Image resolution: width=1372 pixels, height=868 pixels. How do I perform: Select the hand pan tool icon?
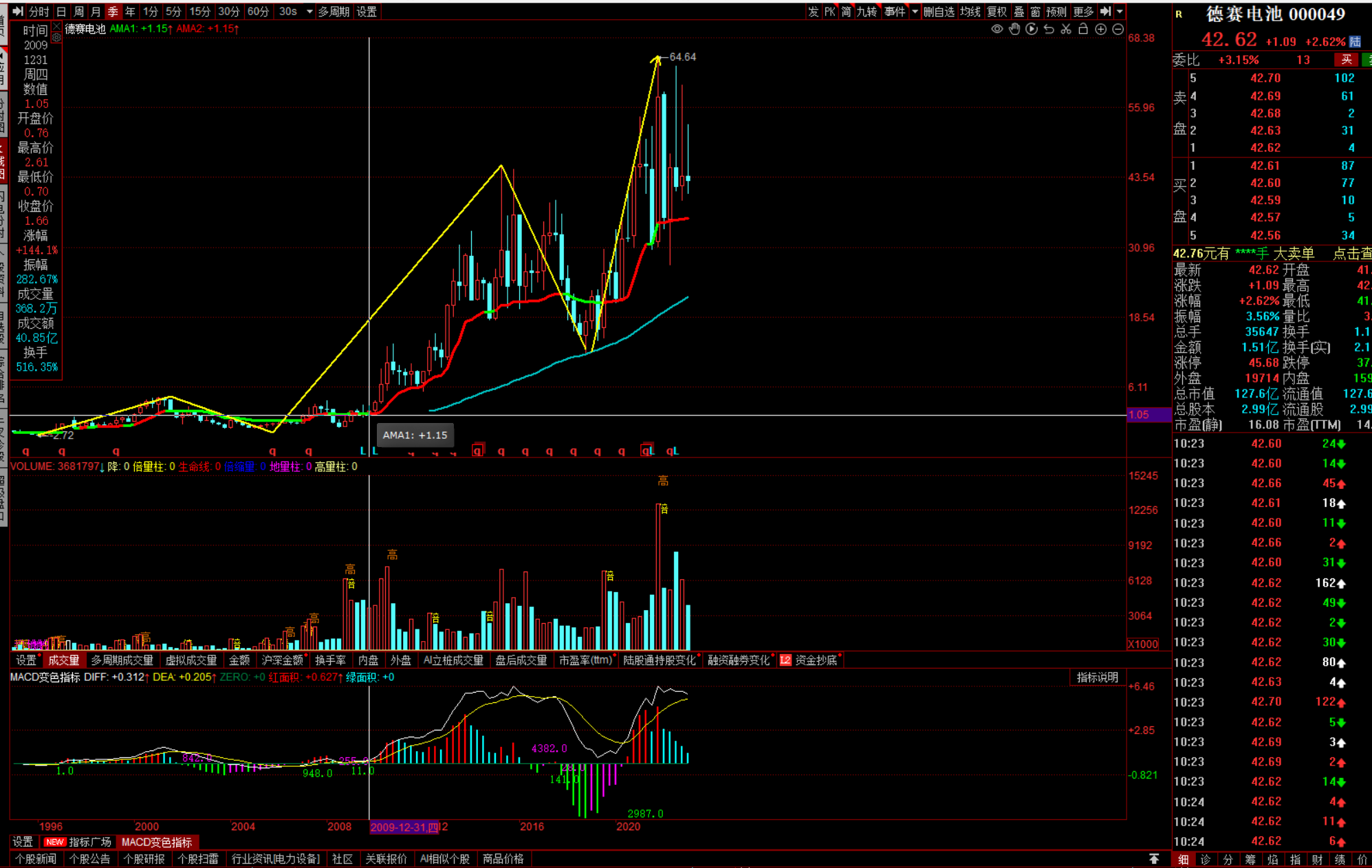pyautogui.click(x=1014, y=29)
